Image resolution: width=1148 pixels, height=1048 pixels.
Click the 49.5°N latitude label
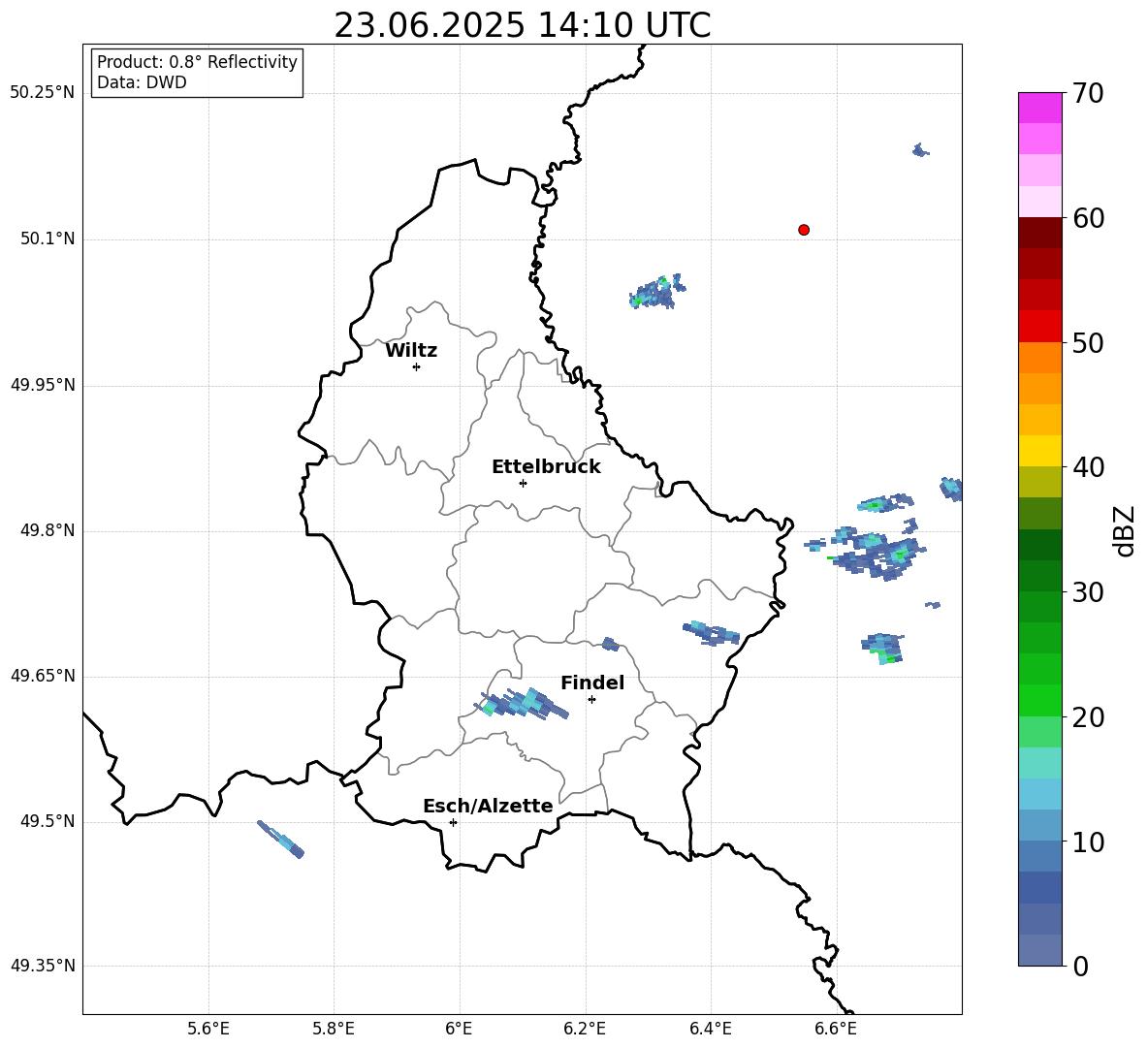pyautogui.click(x=48, y=822)
